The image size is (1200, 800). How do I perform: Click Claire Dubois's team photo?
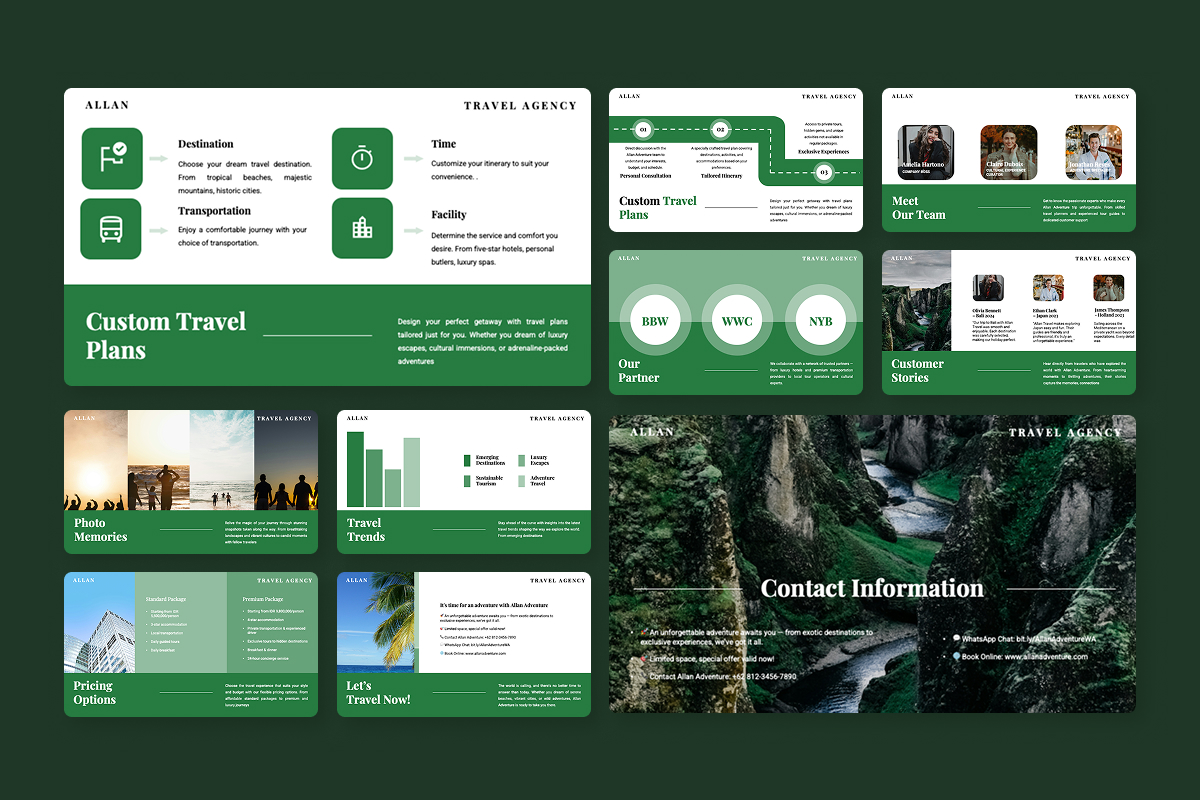(x=1008, y=152)
